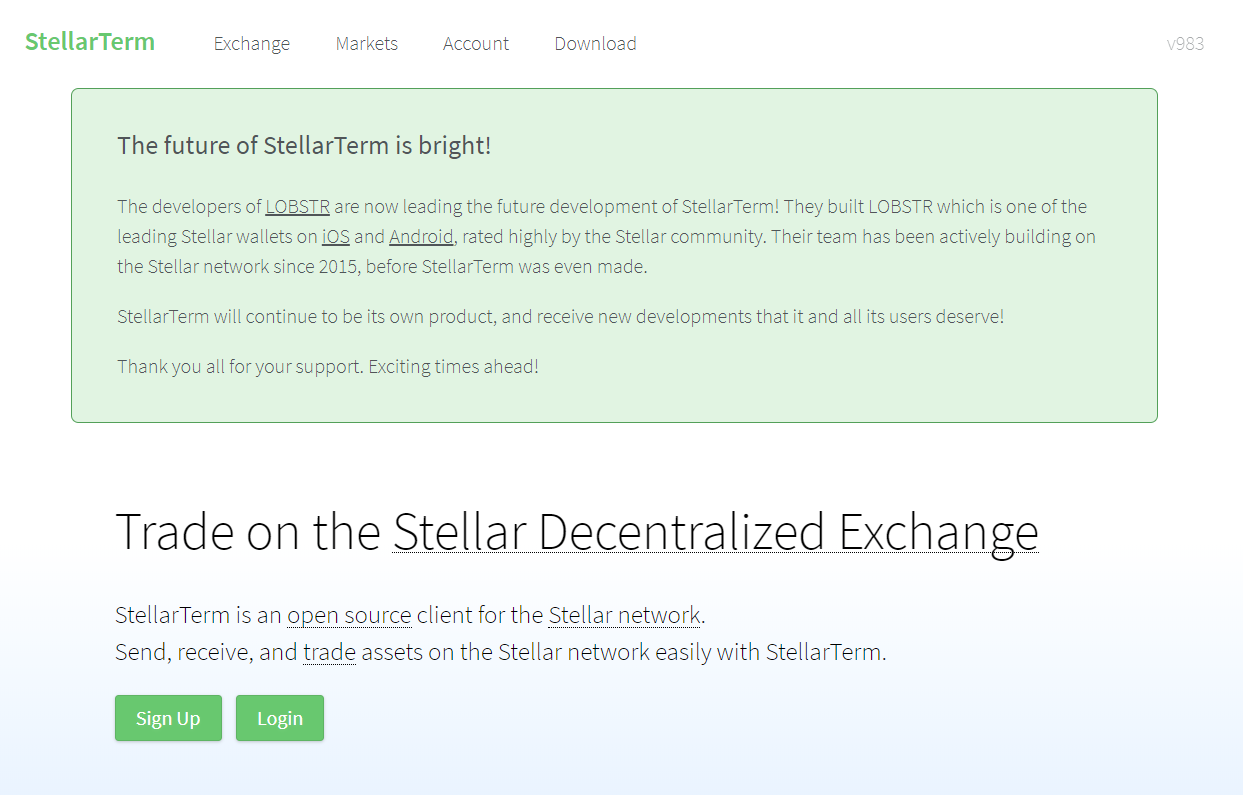Follow the LOBSTR link in the announcement
The width and height of the screenshot is (1243, 795).
pos(298,207)
